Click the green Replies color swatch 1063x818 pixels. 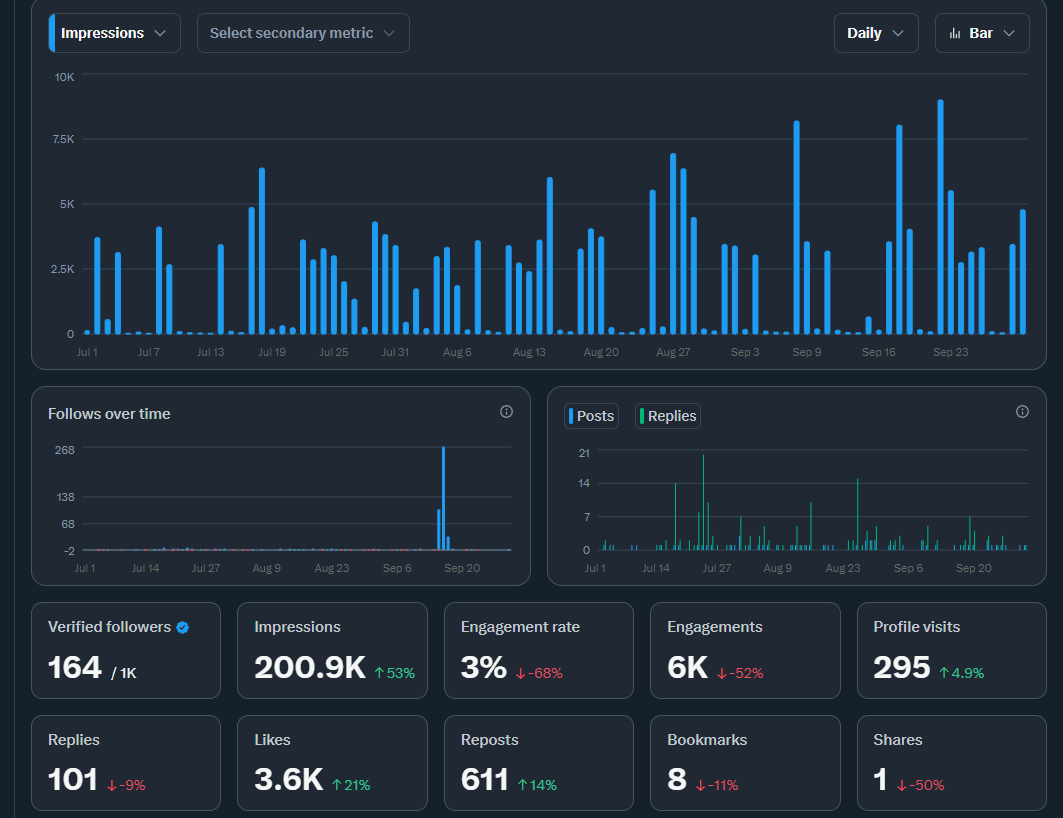[642, 416]
